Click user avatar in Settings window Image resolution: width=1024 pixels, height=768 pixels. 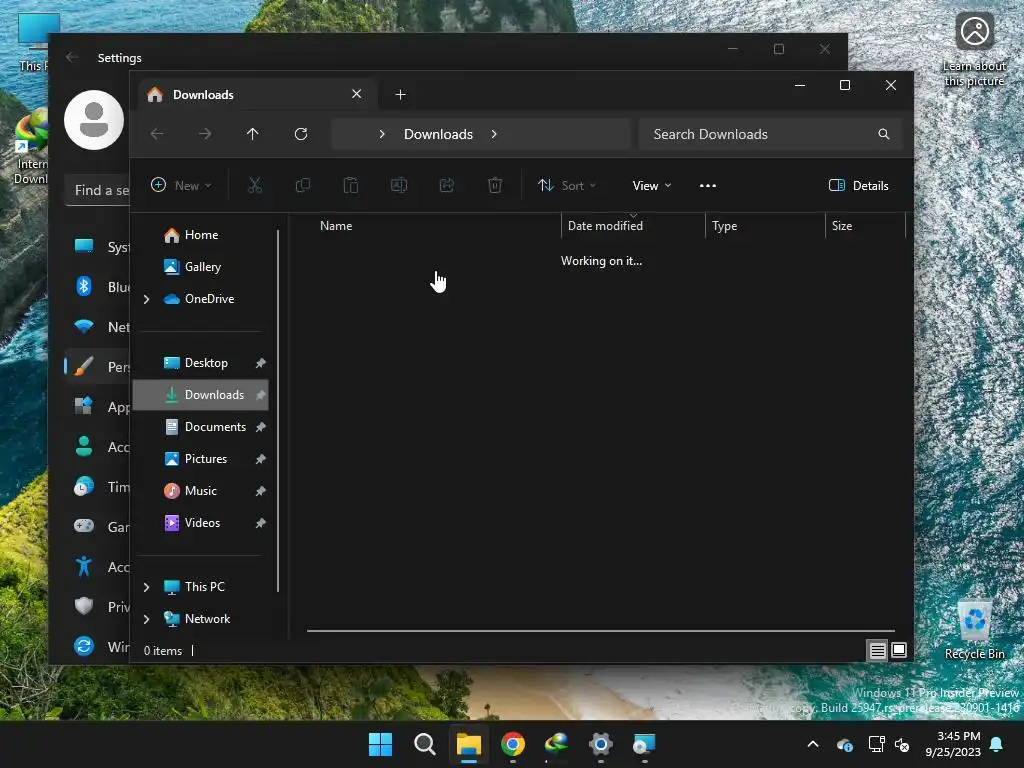[x=94, y=120]
